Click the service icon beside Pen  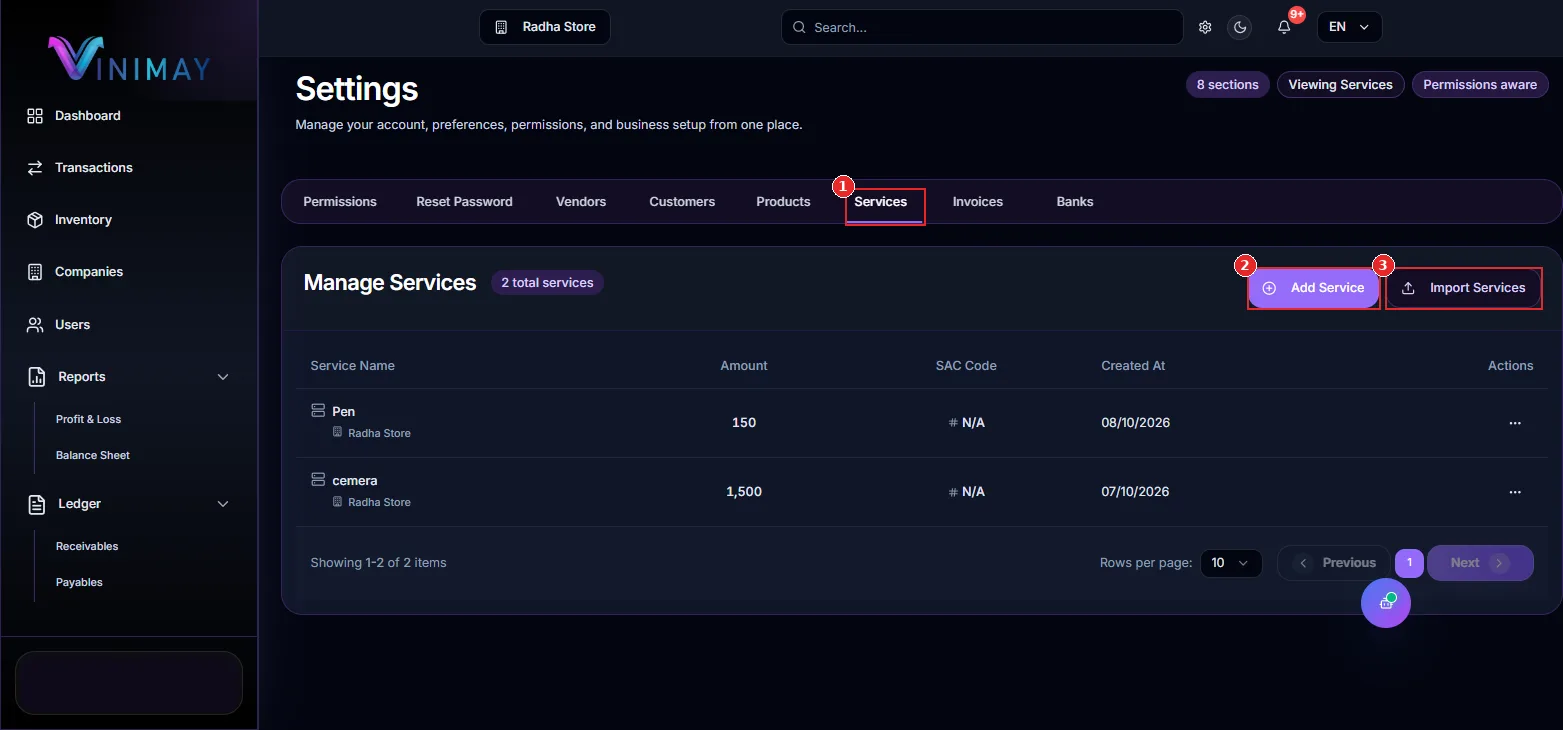point(318,411)
